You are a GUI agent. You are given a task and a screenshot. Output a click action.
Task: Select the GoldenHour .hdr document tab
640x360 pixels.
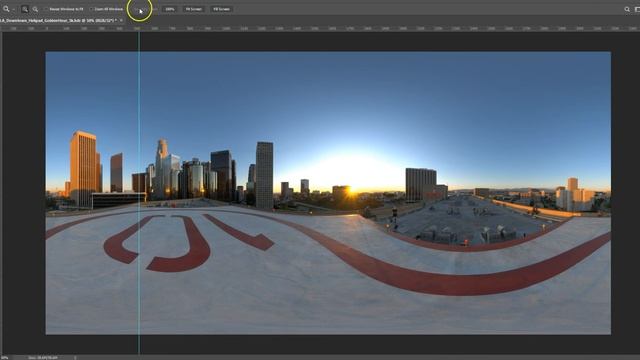[x=58, y=20]
